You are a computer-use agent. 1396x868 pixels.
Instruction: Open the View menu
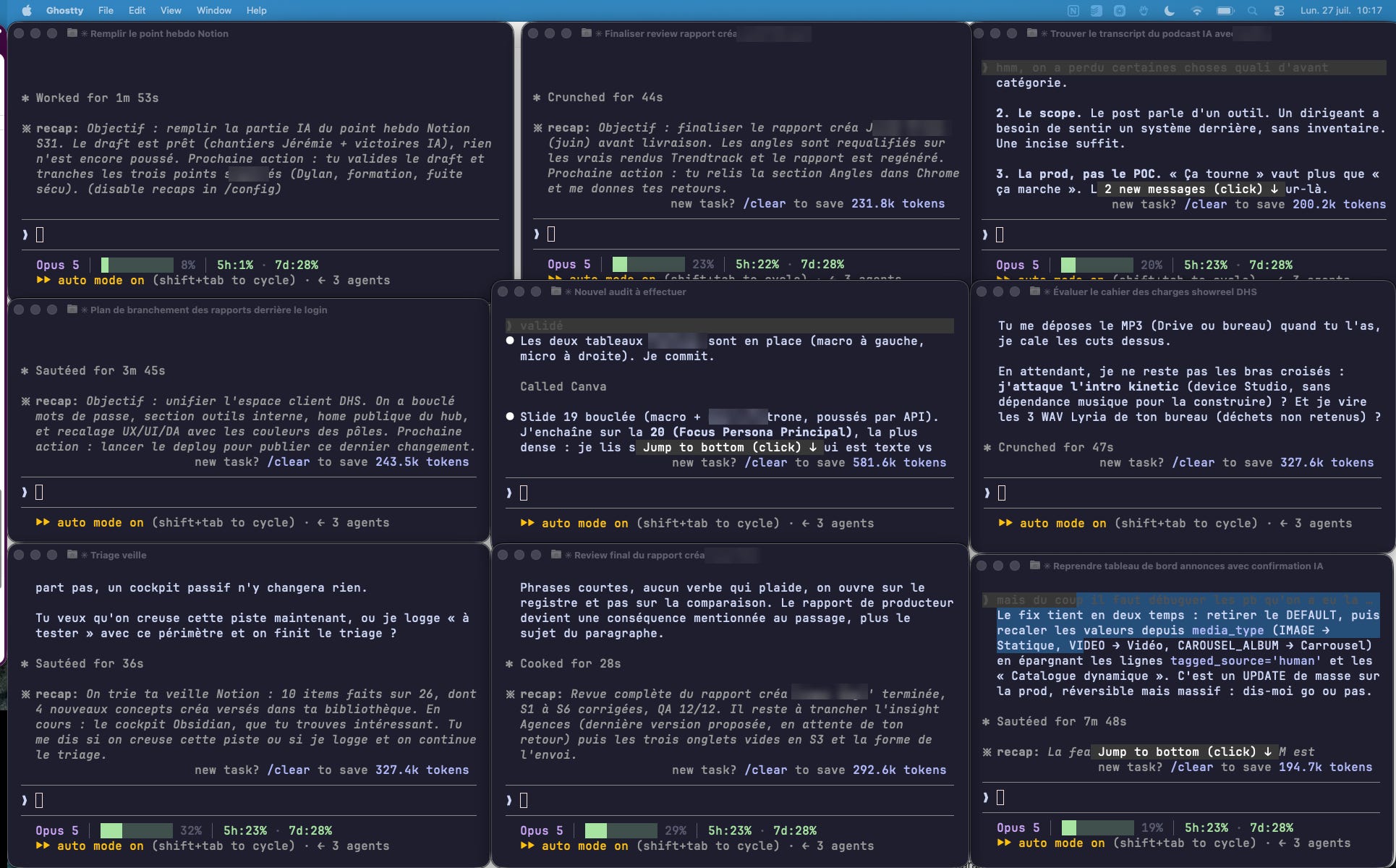coord(171,10)
